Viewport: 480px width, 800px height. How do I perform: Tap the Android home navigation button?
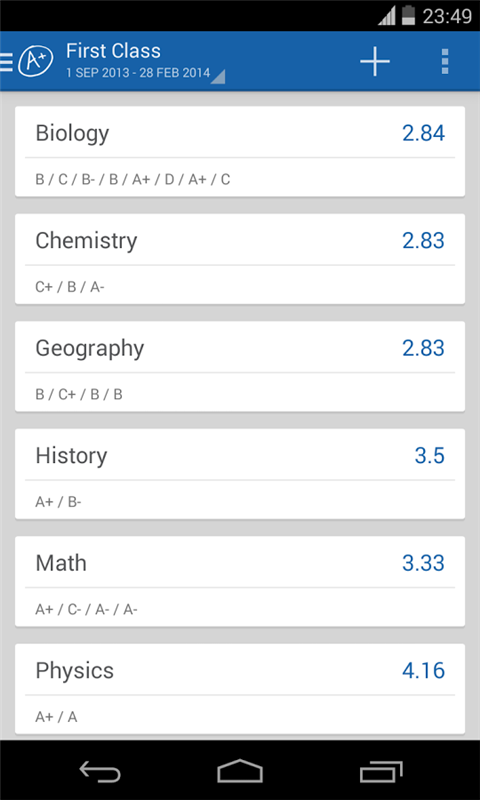240,770
